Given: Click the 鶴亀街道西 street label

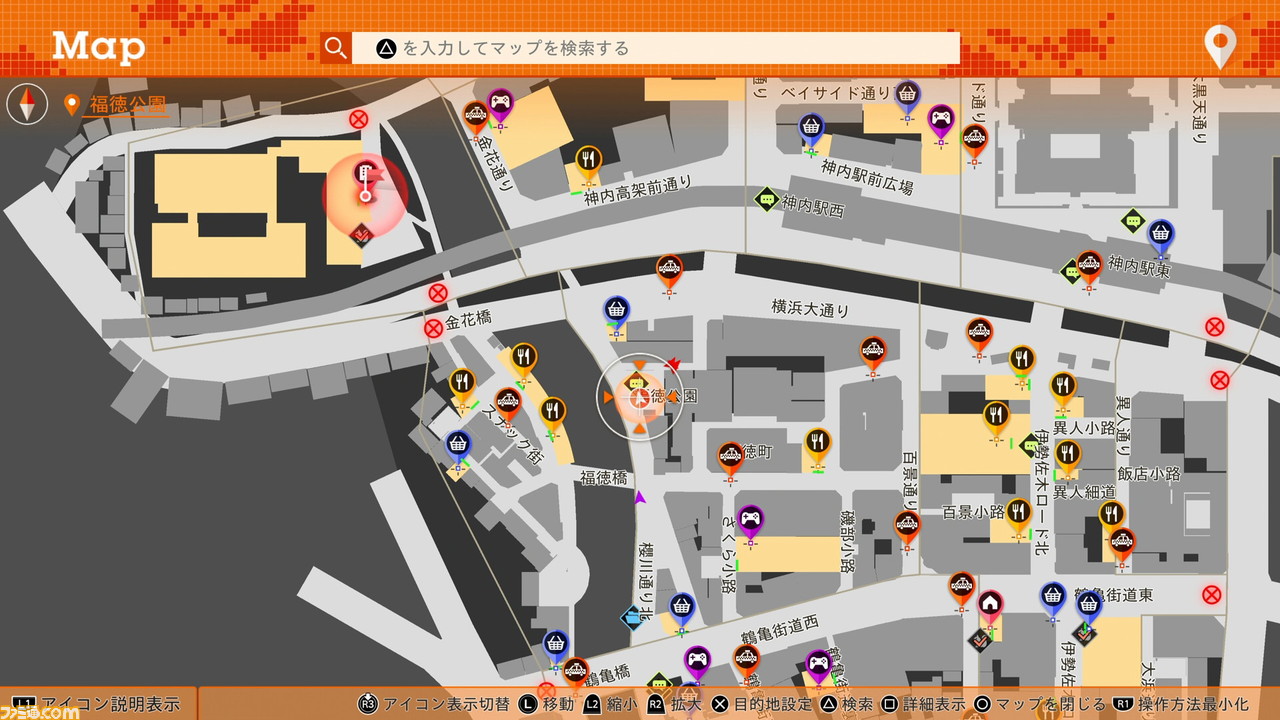Looking at the screenshot, I should click(780, 628).
